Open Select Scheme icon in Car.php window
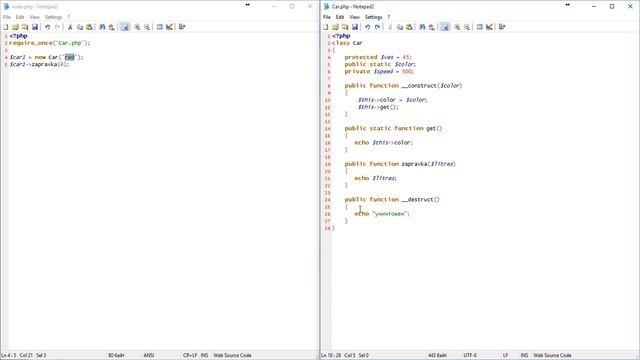Screen dimensions: 640x360 [x=480, y=27]
